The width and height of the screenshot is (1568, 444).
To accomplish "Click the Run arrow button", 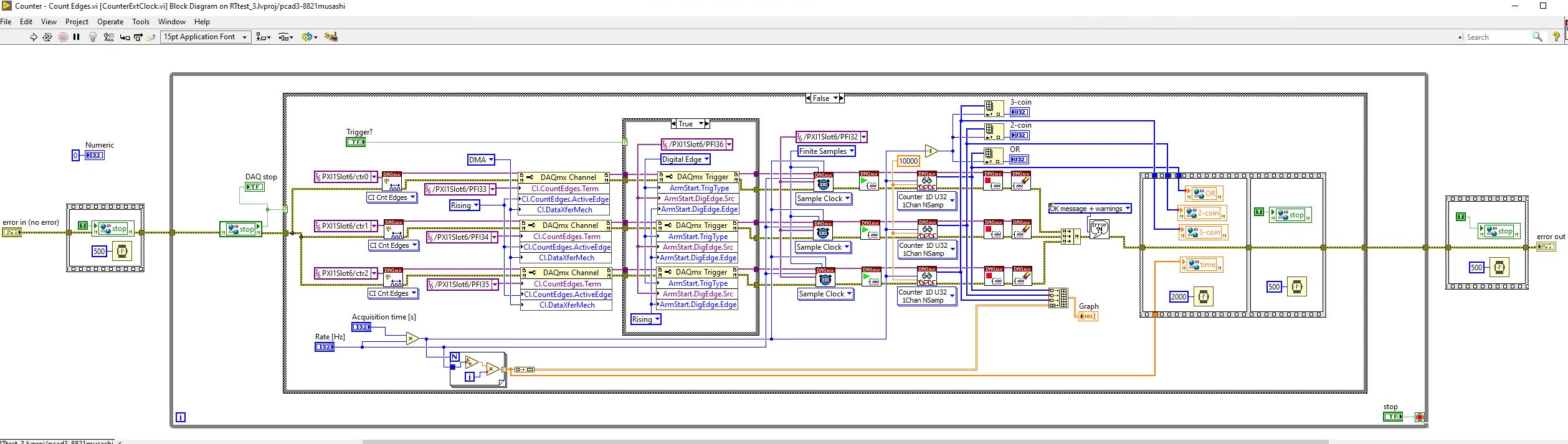I will tap(34, 37).
